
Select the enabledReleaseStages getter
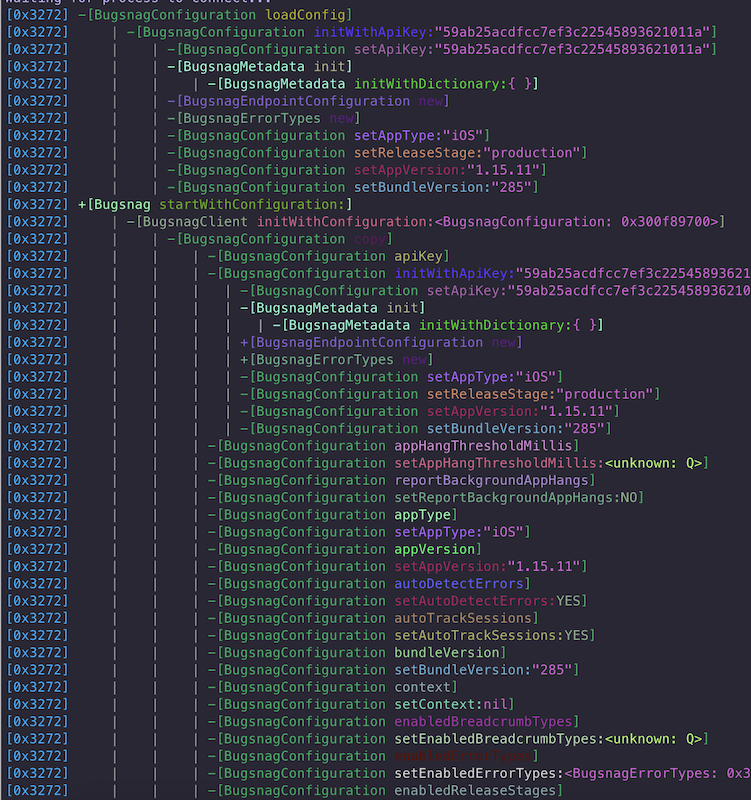tap(475, 791)
